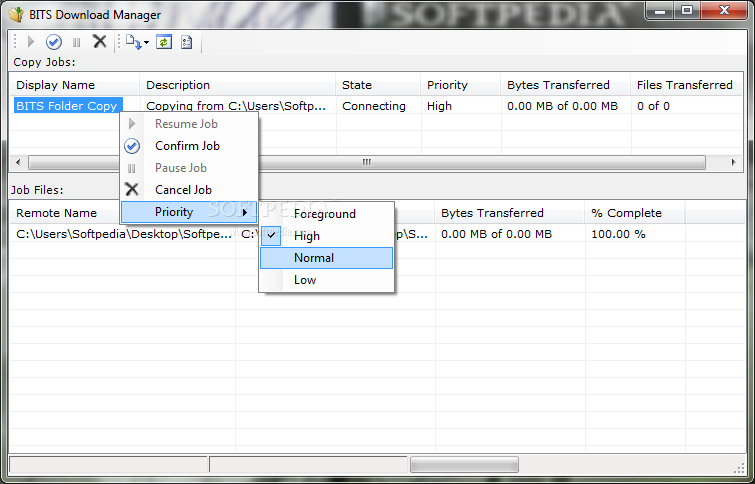Click Bytes Transferred header in Job Files
Screen dimensions: 755x484
(510, 213)
